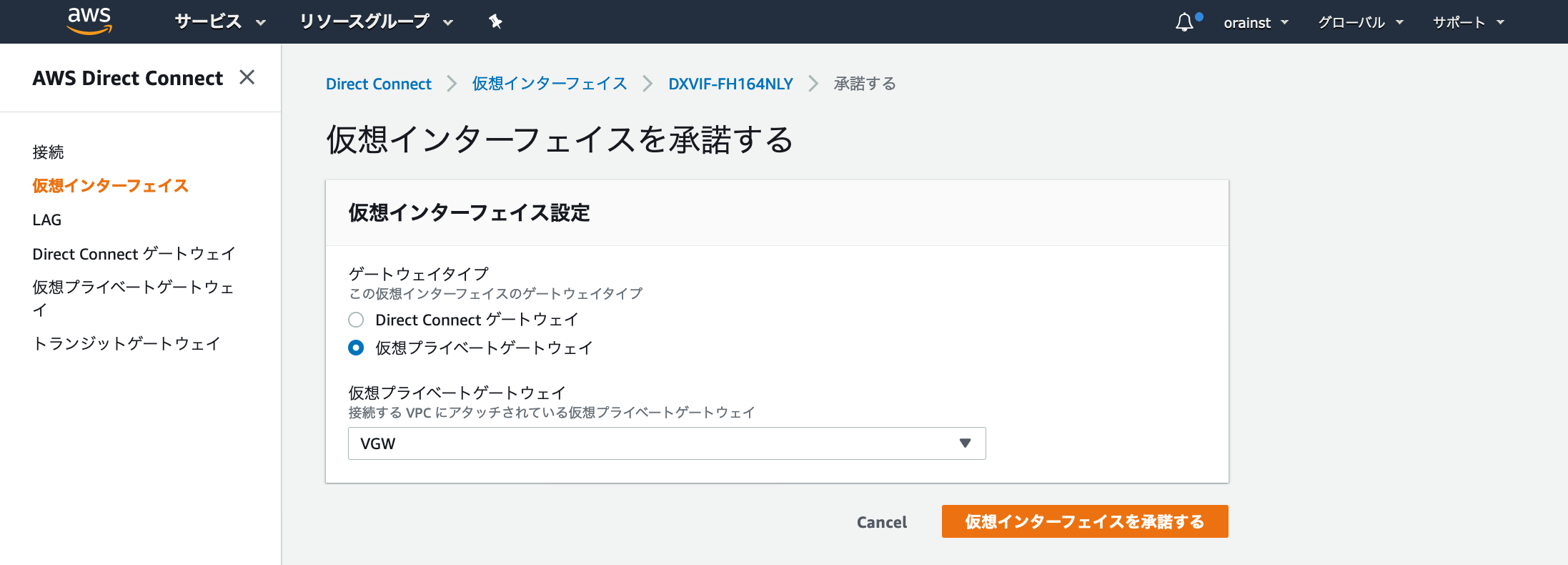Click the 仮想インターフェイス breadcrumb link
1568x565 pixels.
click(550, 84)
